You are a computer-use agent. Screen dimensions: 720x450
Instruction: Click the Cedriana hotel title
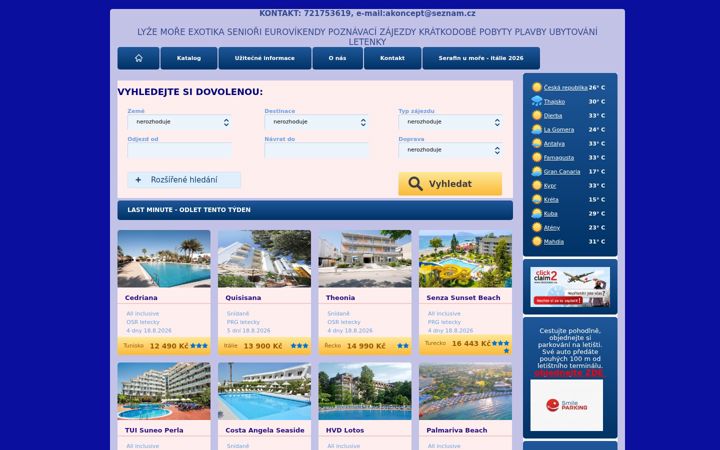coord(141,298)
